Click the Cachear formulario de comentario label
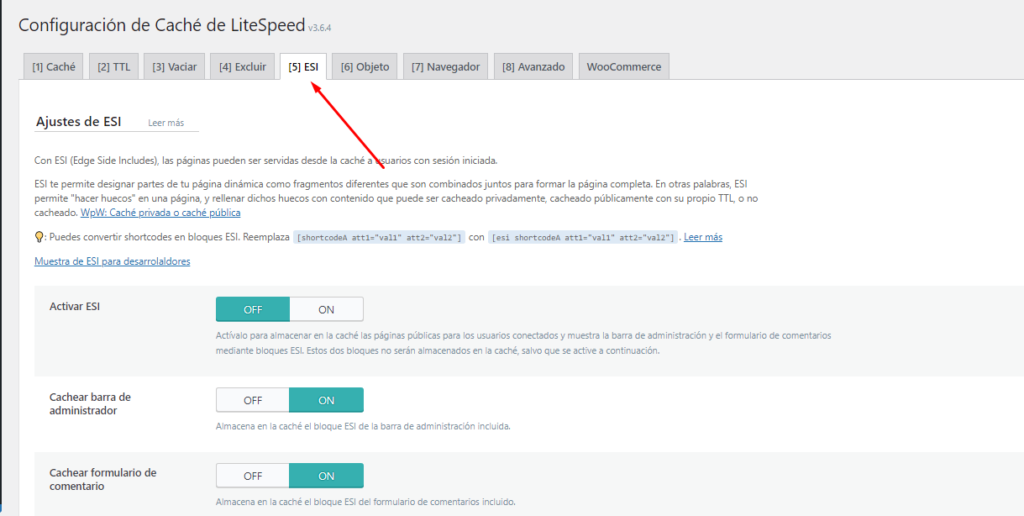The width and height of the screenshot is (1024, 516). pyautogui.click(x=103, y=479)
